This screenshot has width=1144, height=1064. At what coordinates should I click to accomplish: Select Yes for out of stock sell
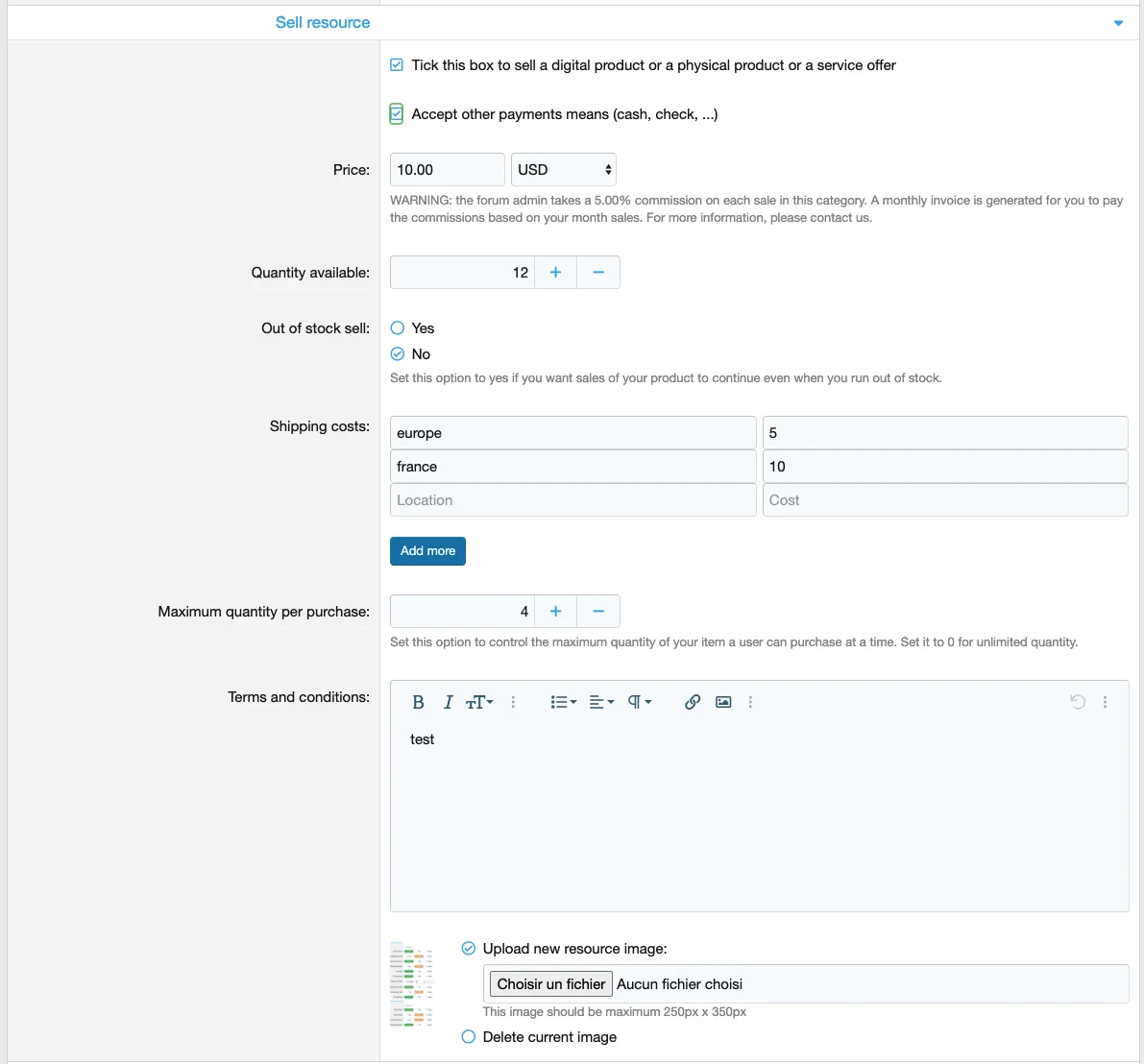tap(398, 328)
